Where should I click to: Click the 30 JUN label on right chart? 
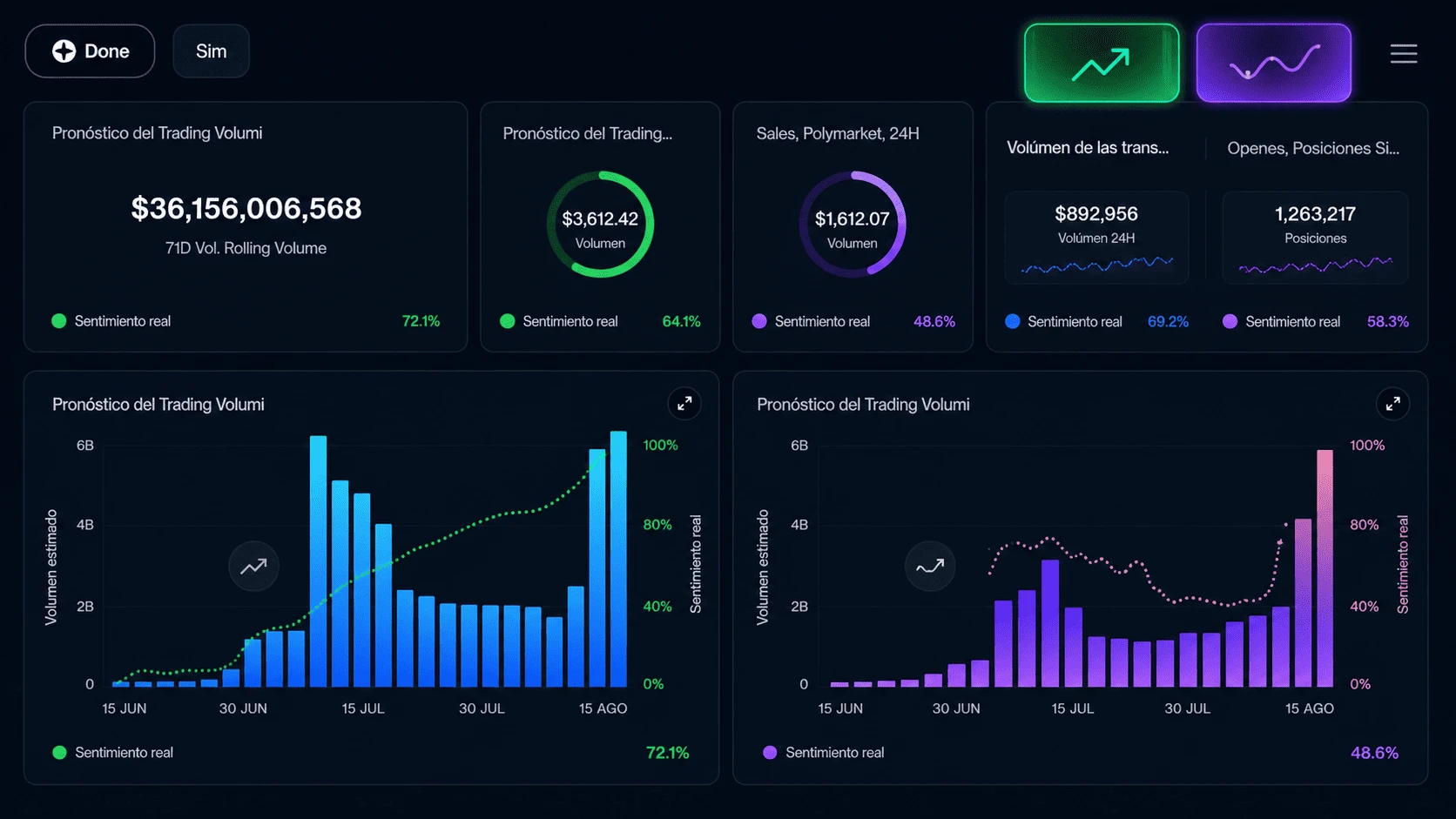point(956,708)
